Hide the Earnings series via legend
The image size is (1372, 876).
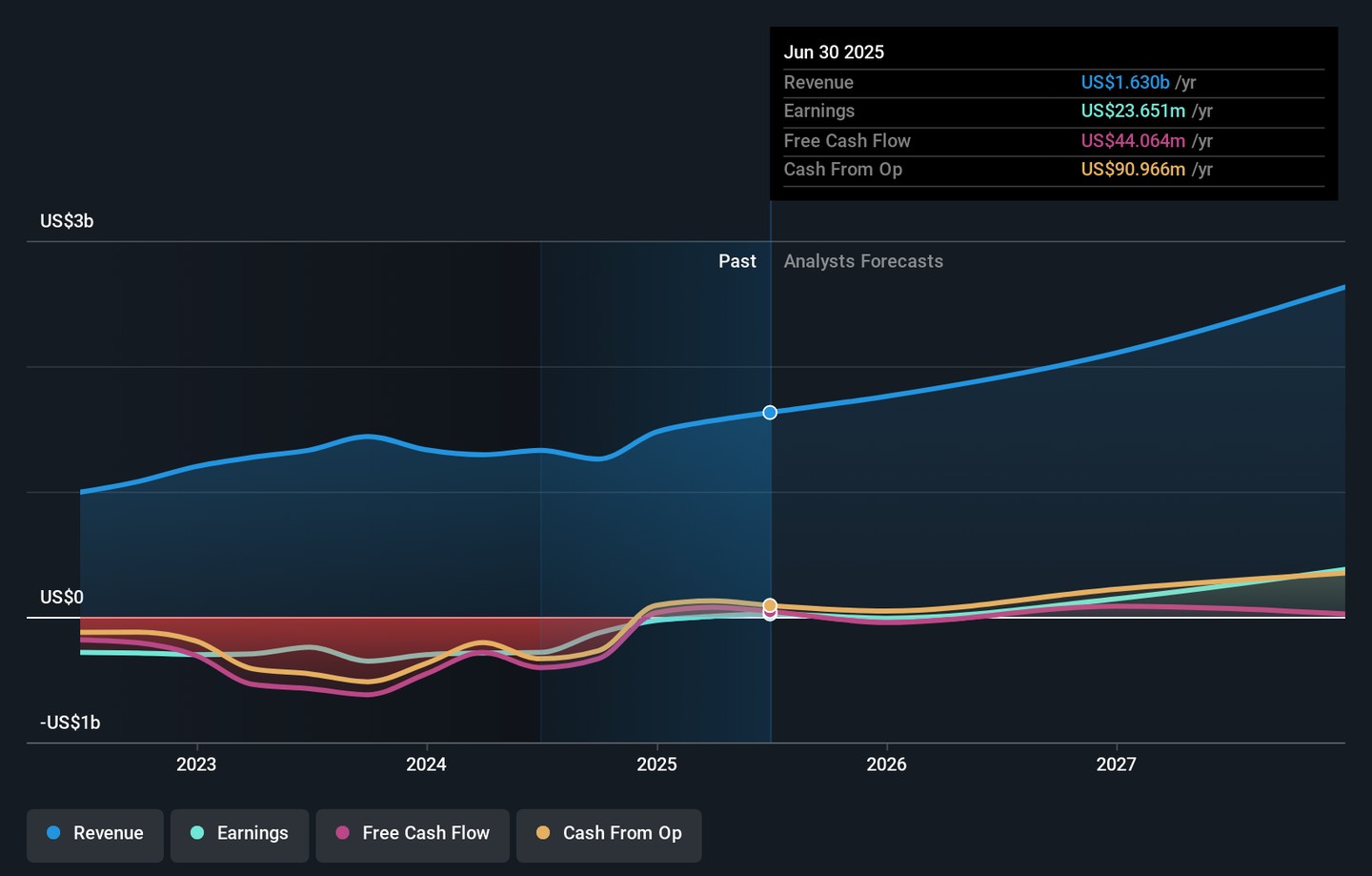(239, 834)
